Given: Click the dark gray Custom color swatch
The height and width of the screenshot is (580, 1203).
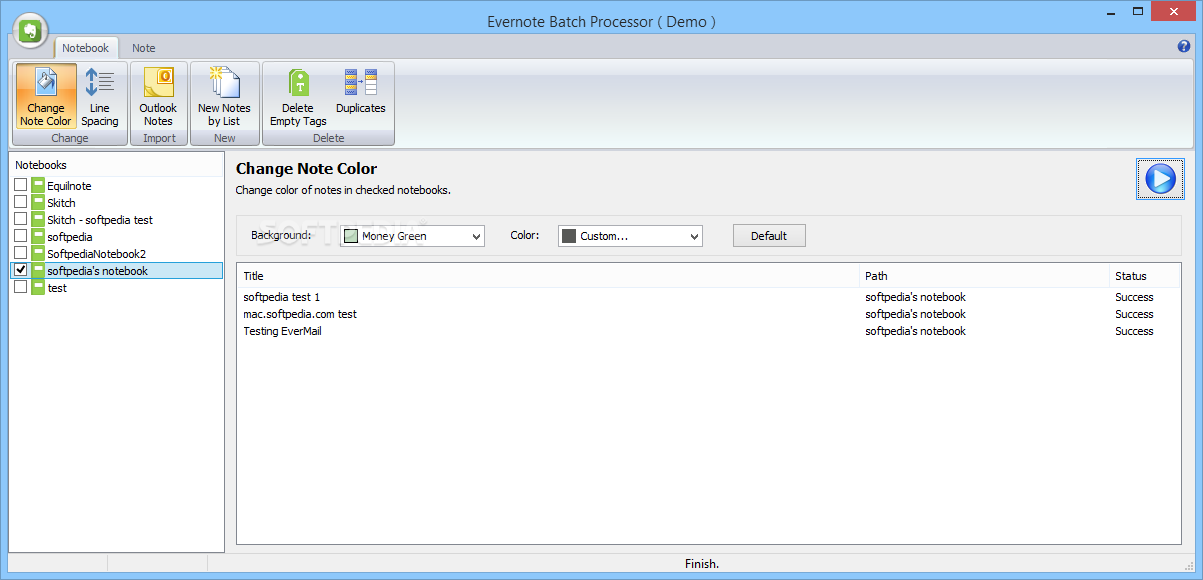Looking at the screenshot, I should 569,236.
